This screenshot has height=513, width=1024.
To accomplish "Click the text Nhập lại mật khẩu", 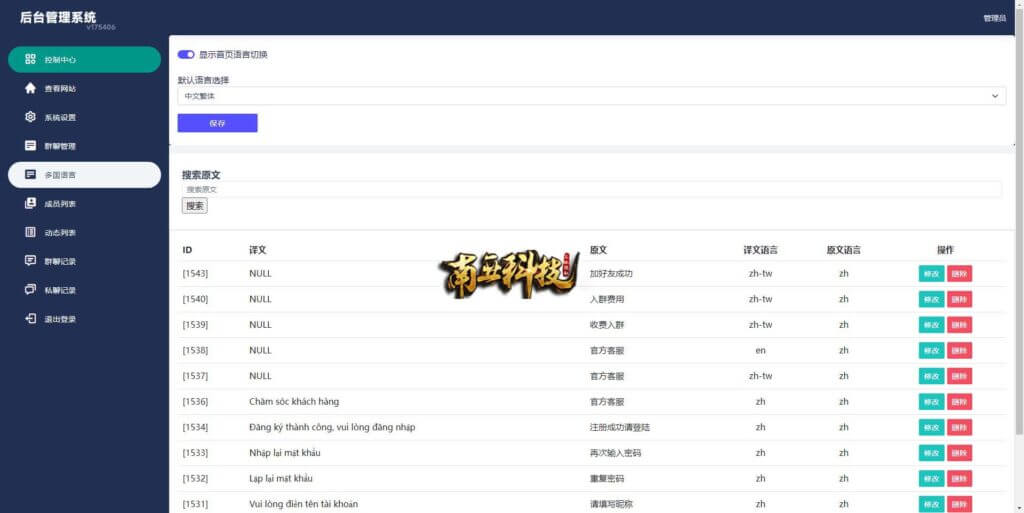I will pos(285,453).
